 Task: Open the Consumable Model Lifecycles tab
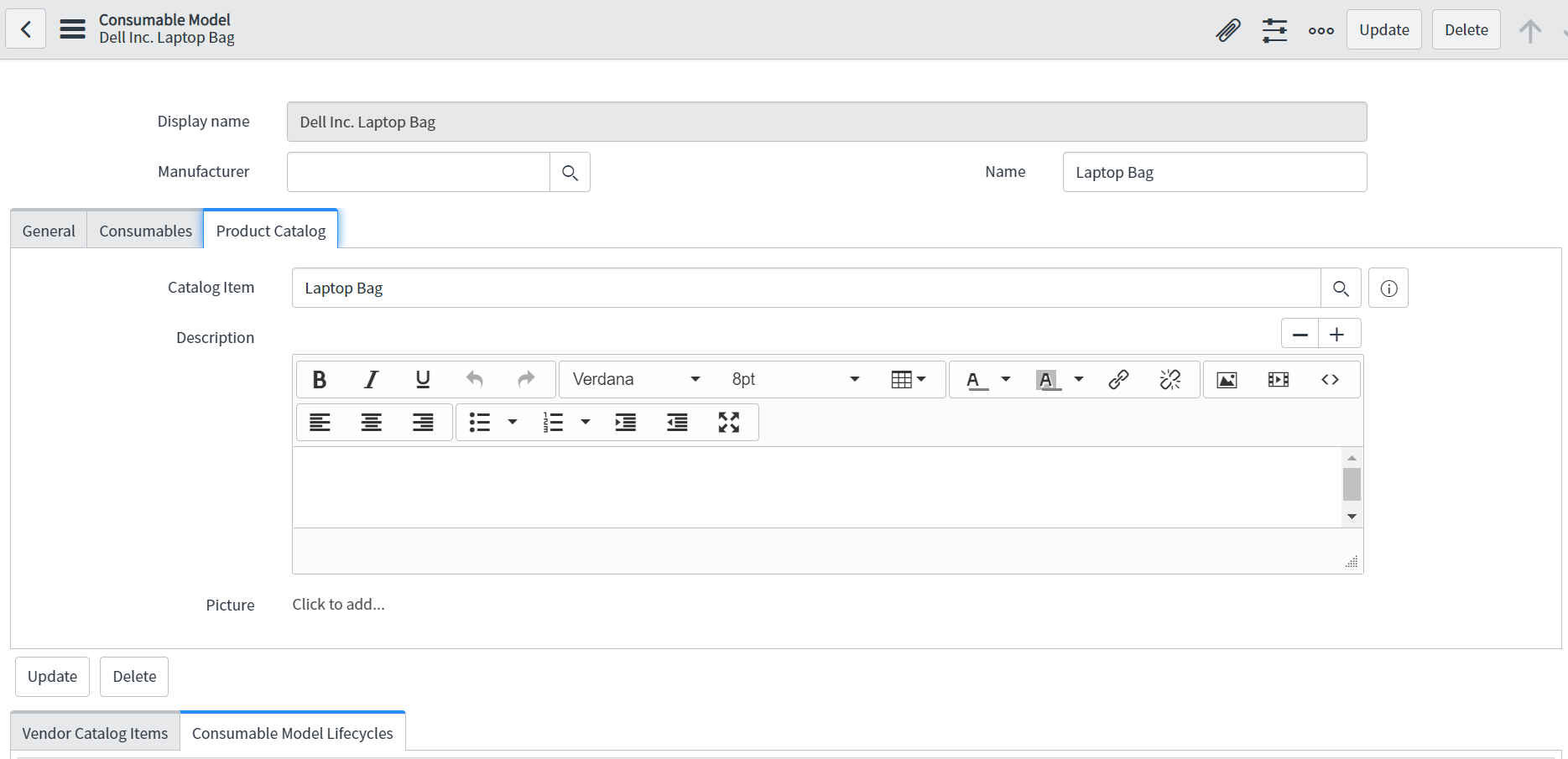293,732
